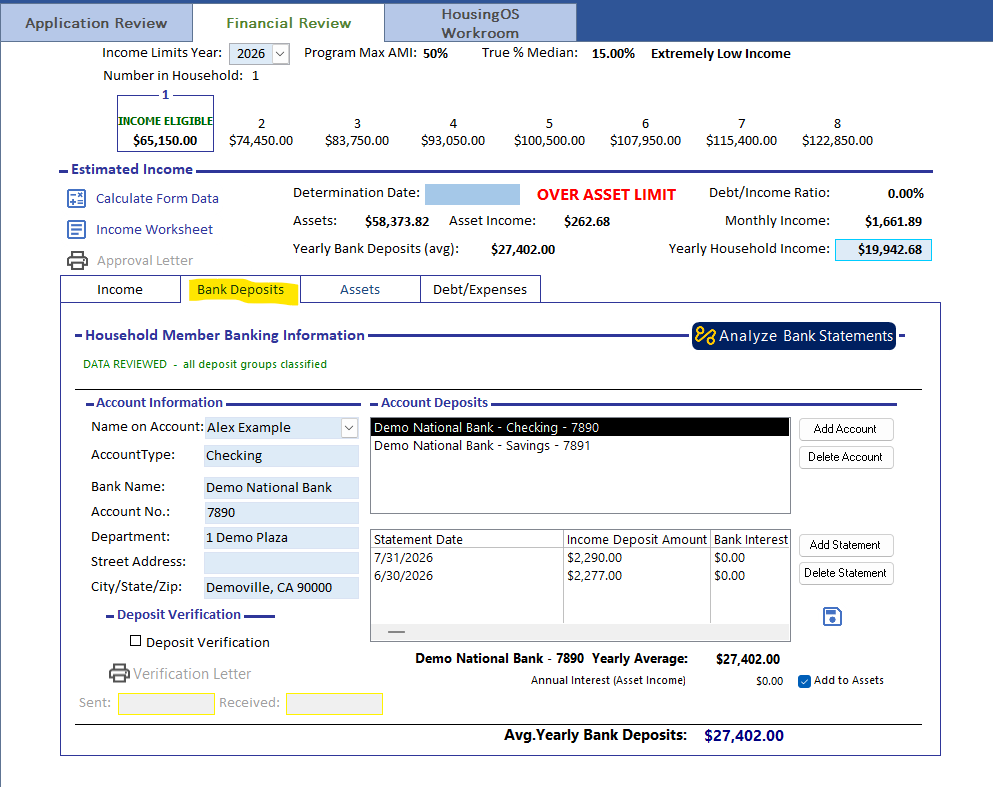993x787 pixels.
Task: Click the Verification Letter link
Action: 192,674
